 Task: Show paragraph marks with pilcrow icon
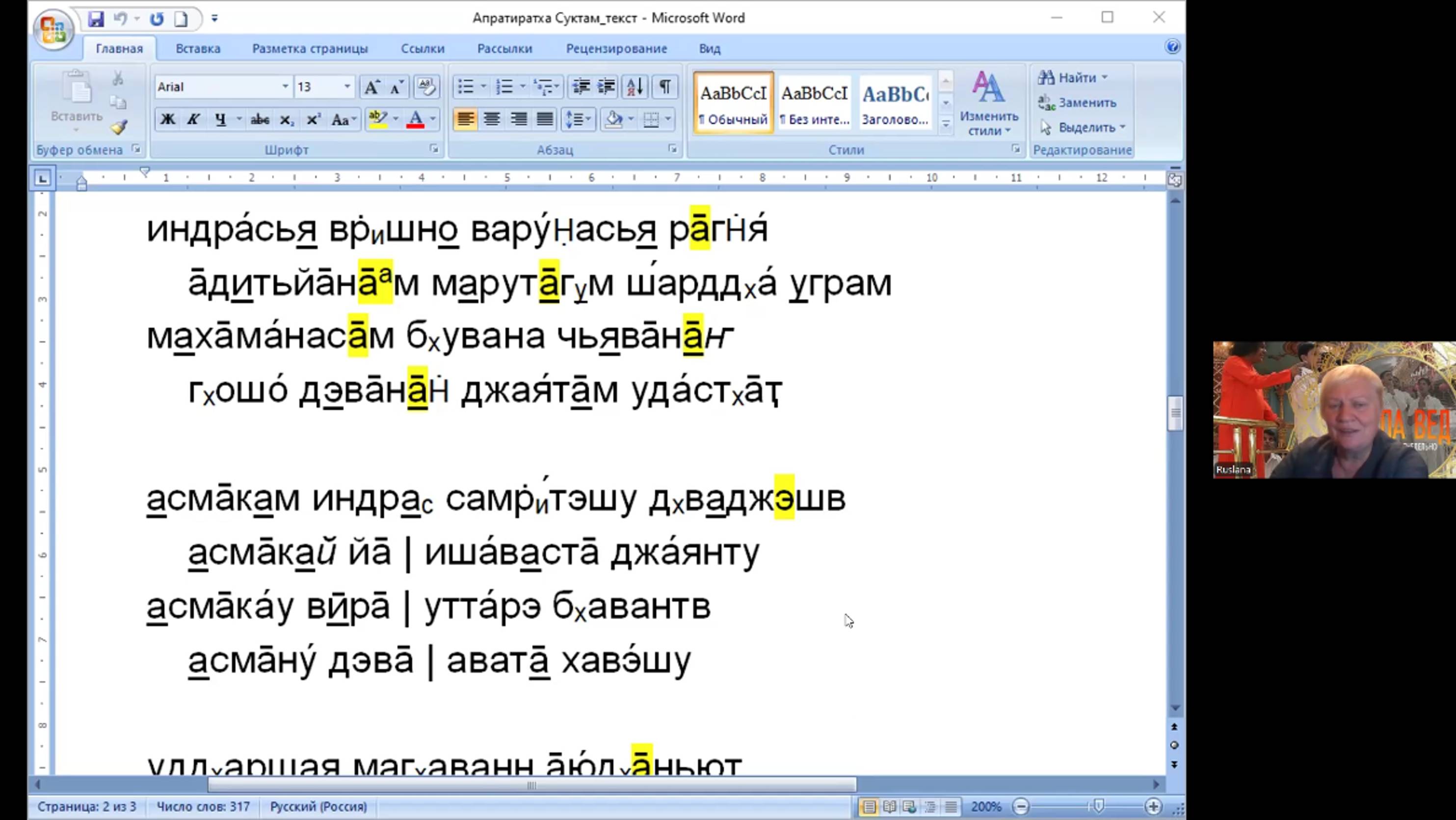pos(664,86)
